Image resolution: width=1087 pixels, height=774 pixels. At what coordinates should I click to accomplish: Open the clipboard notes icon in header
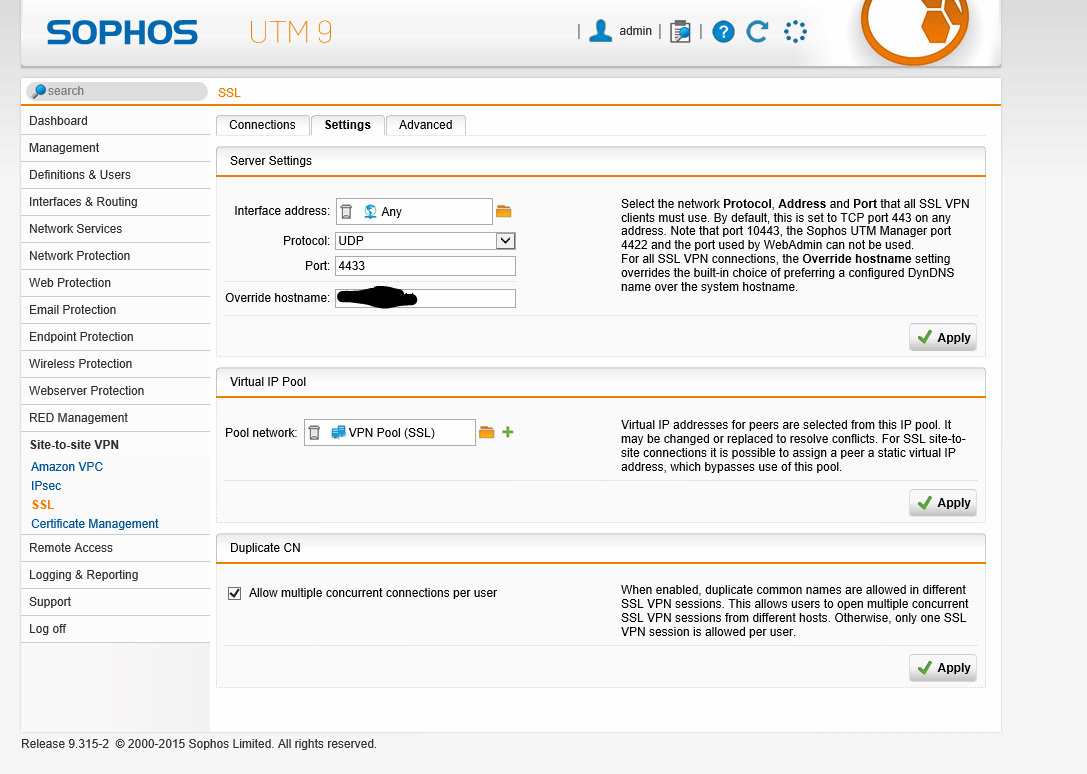coord(680,32)
